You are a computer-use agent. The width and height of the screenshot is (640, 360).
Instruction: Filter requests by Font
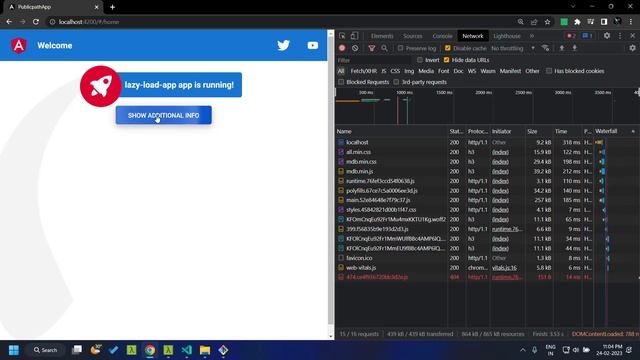tap(443, 71)
